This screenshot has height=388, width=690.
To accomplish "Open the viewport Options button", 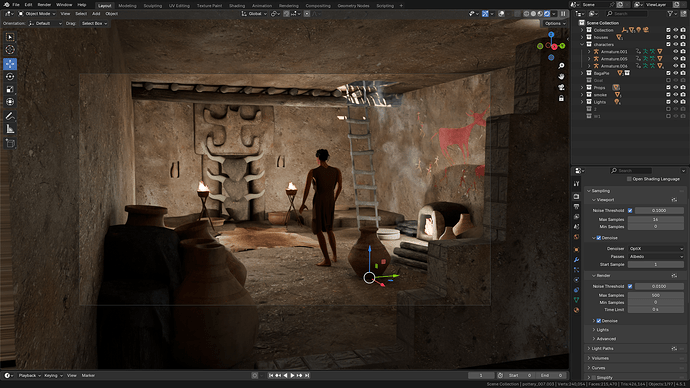I will [554, 23].
